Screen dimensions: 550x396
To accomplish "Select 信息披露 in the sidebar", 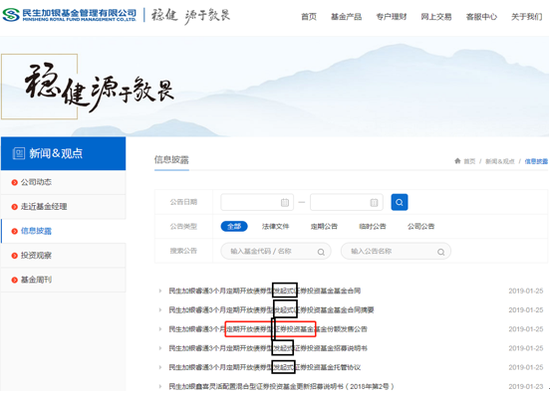I will 63,231.
